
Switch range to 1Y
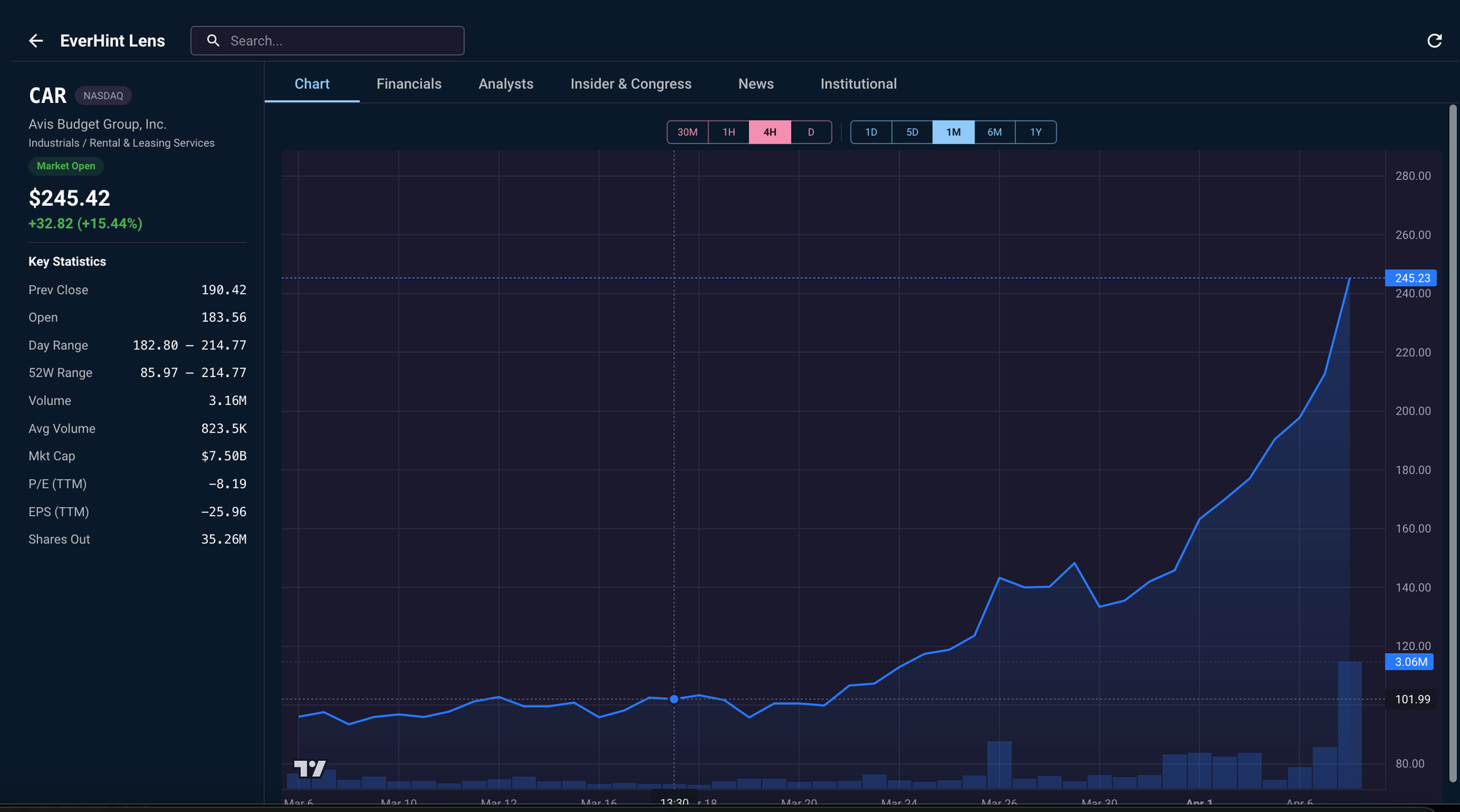pos(1035,132)
